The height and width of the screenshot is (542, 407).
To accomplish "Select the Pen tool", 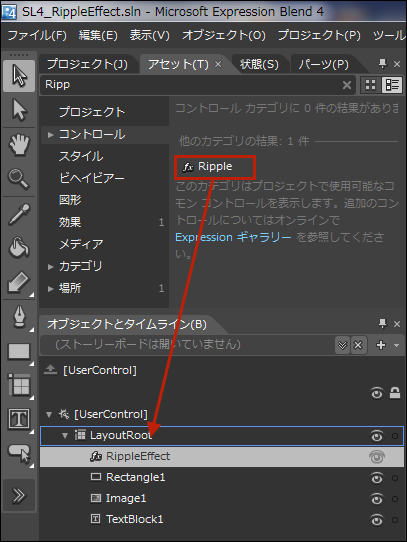I will tap(19, 317).
